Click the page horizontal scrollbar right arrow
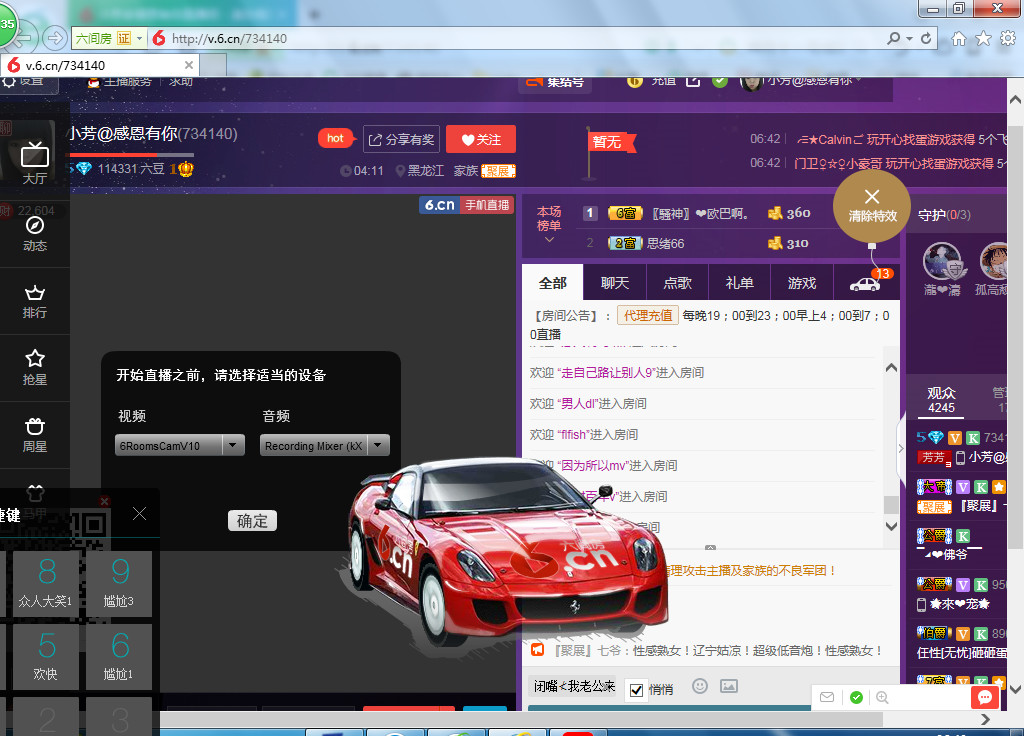This screenshot has height=736, width=1024. tap(985, 719)
